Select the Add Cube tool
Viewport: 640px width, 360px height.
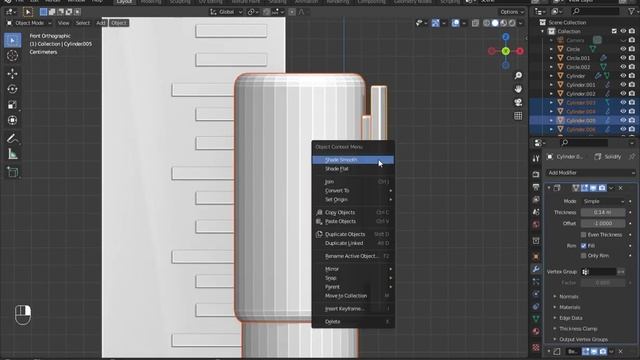(12, 172)
